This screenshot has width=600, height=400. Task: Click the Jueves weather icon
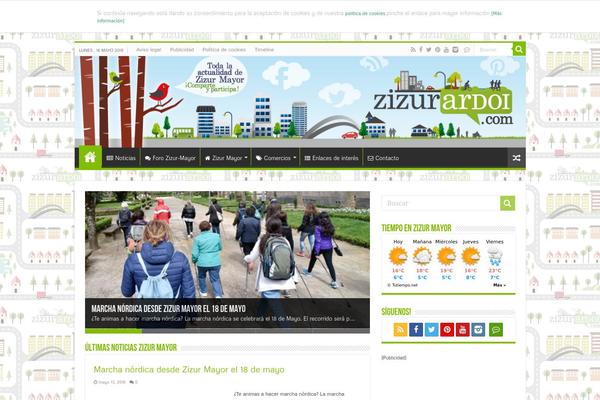coord(470,256)
